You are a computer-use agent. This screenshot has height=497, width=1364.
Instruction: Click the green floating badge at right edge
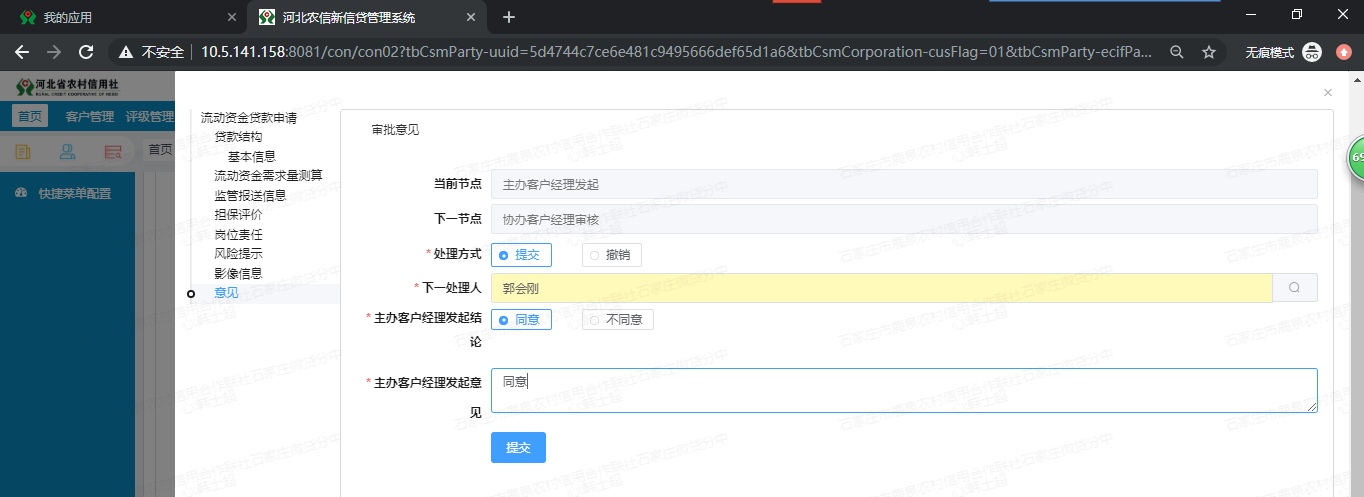click(x=1356, y=158)
